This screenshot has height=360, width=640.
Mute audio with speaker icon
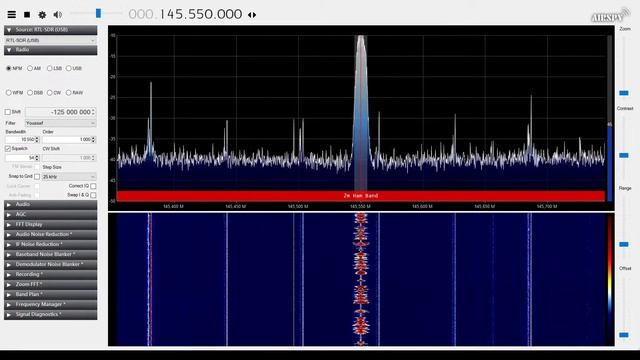point(58,15)
